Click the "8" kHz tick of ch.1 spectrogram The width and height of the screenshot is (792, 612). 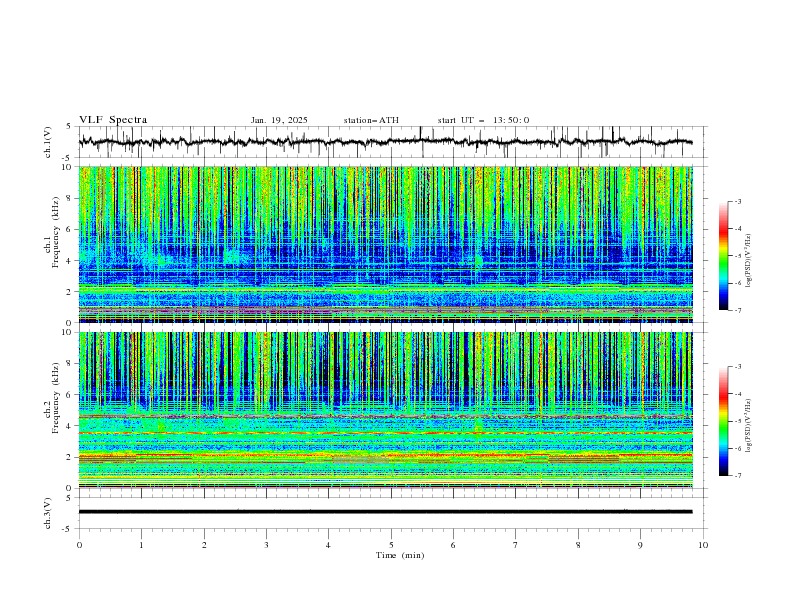(x=70, y=198)
